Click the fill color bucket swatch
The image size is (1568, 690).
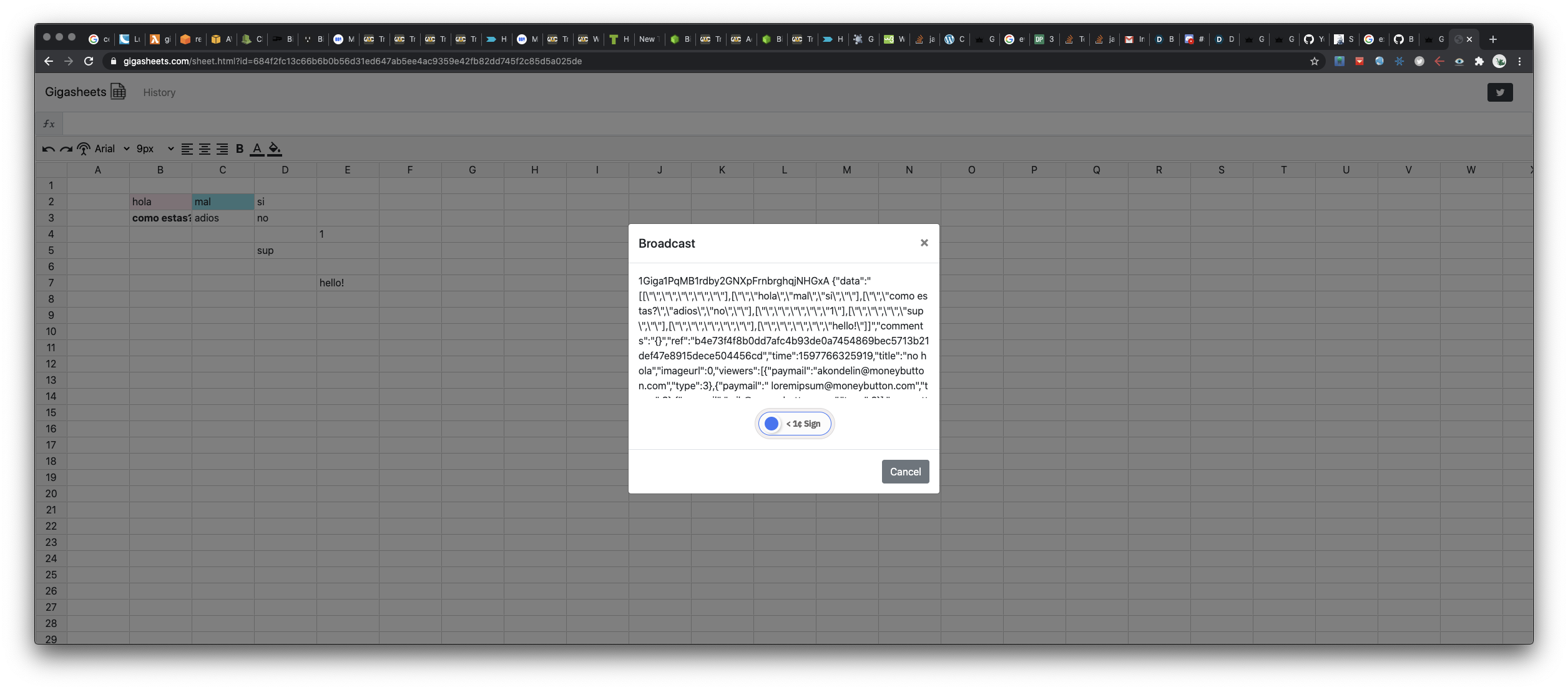275,149
